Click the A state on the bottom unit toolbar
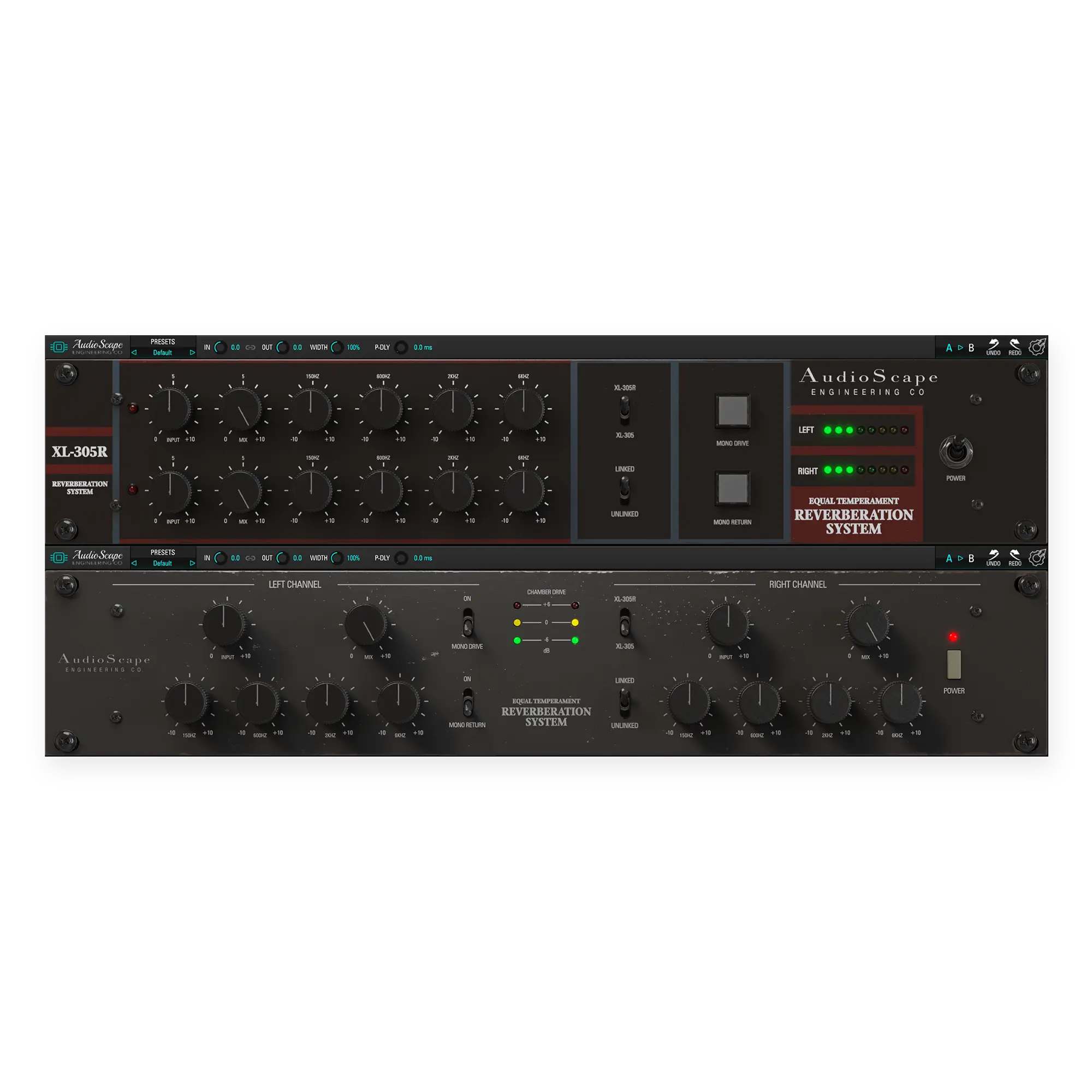 tap(949, 558)
